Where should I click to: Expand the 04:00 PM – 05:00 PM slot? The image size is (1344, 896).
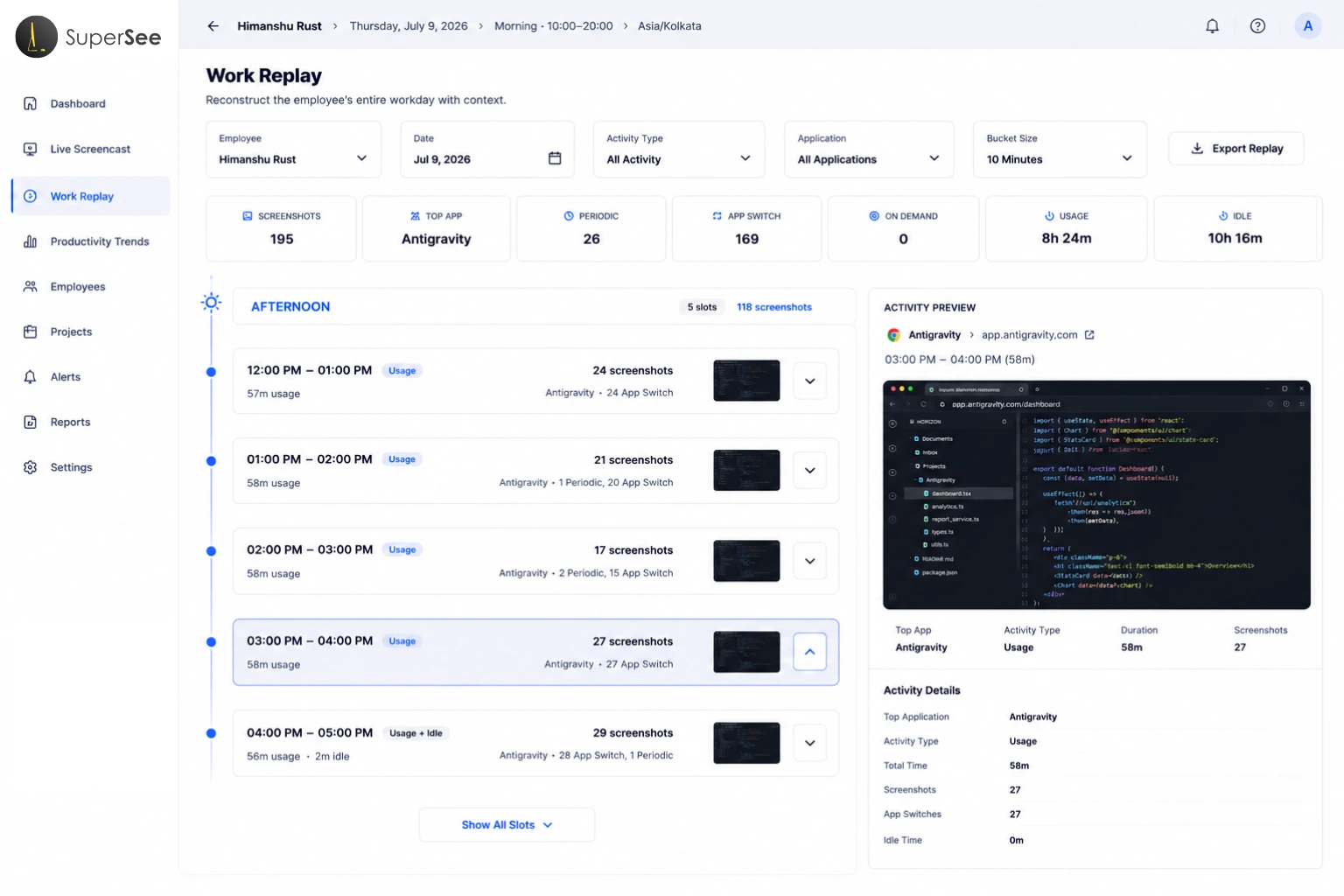coord(809,743)
